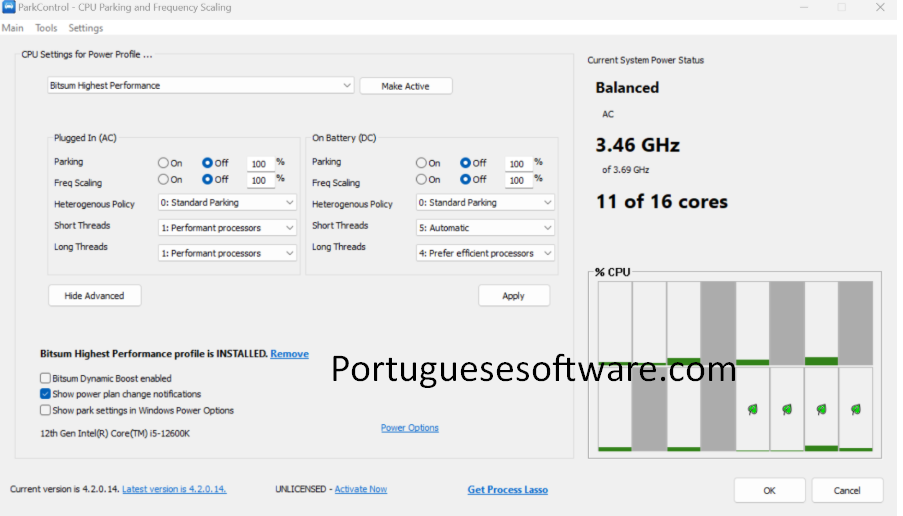
Task: Click the leftmost green leaf core icon
Action: (x=752, y=409)
